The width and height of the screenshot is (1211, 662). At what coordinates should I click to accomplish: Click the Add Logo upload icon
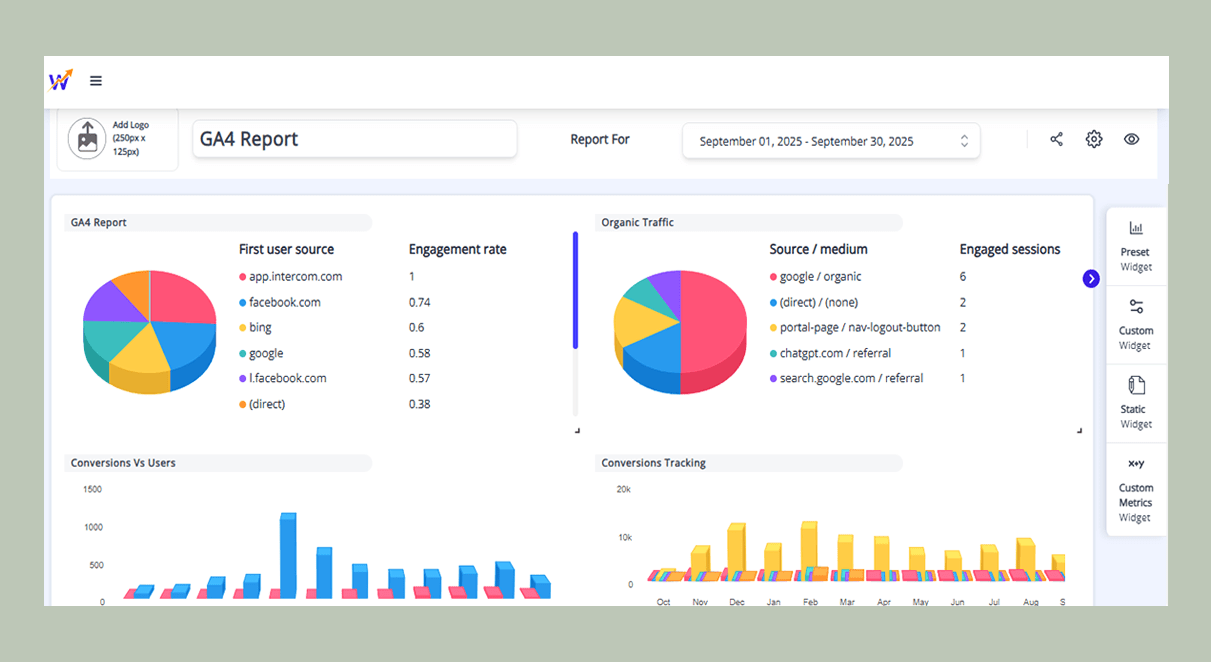[x=88, y=139]
